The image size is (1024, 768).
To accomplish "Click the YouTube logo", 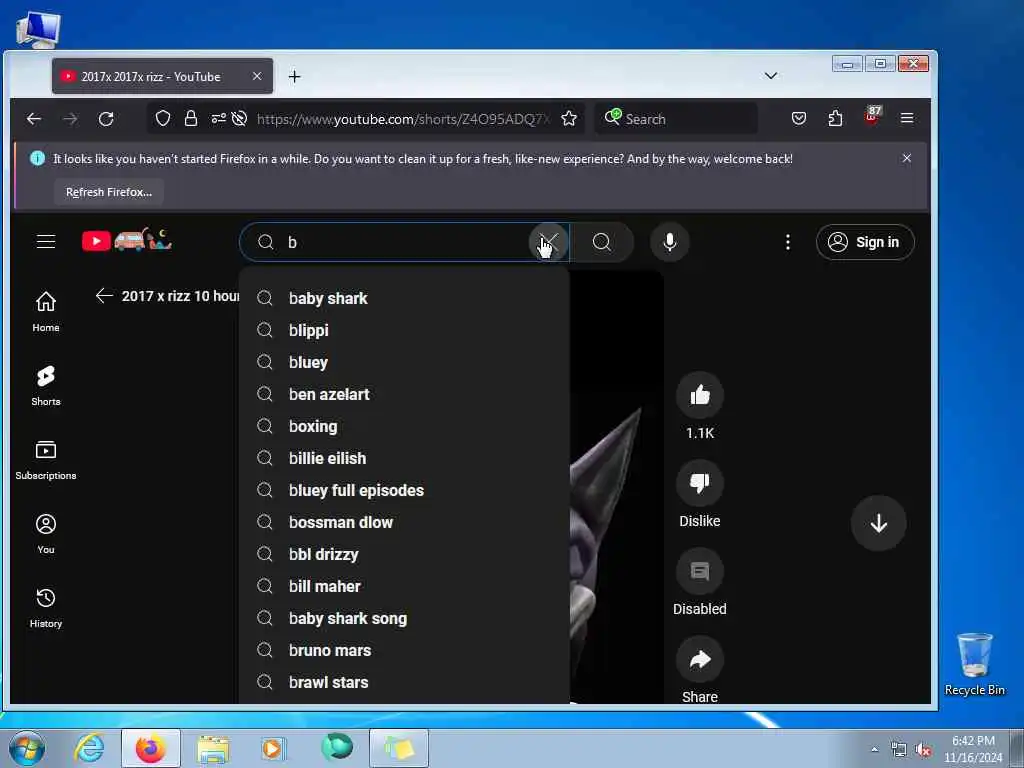I will click(x=127, y=240).
